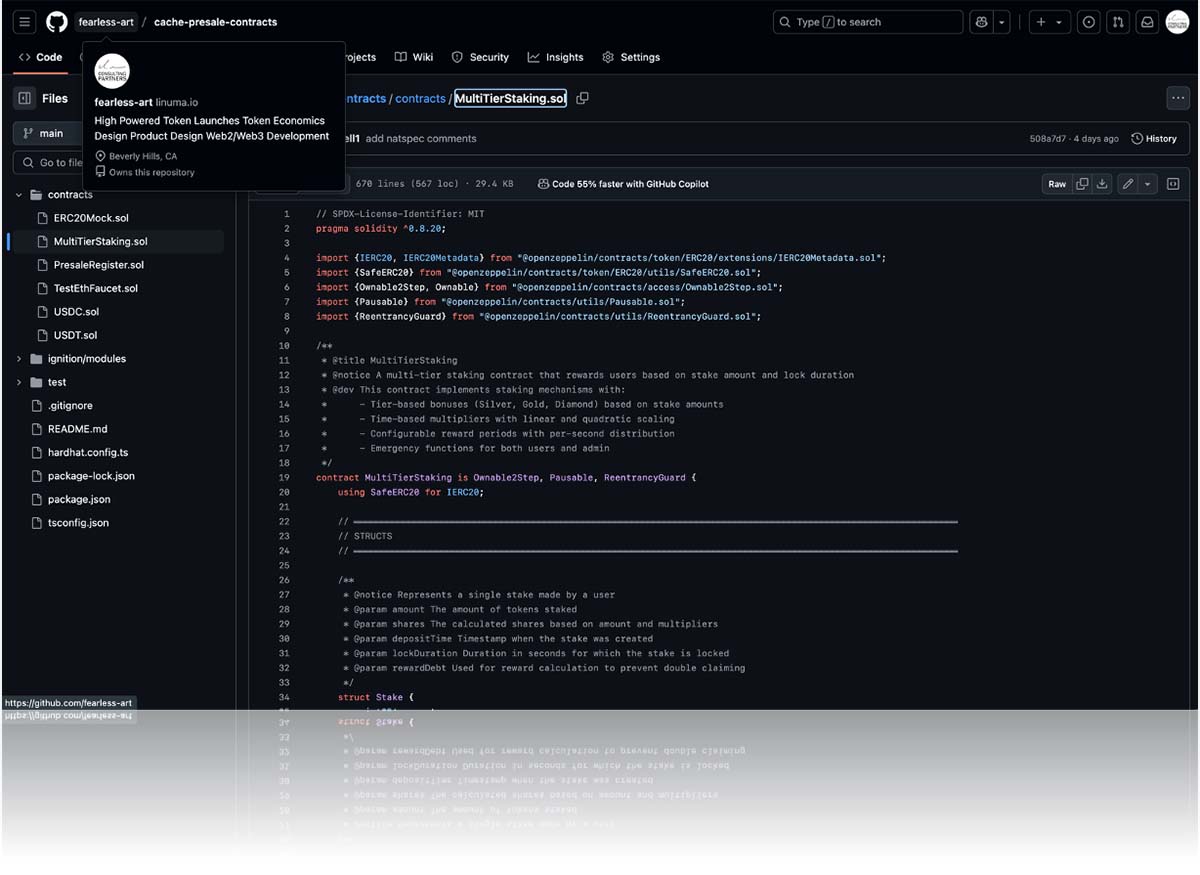This screenshot has height=875, width=1200.
Task: Expand the test folder
Action: [19, 382]
